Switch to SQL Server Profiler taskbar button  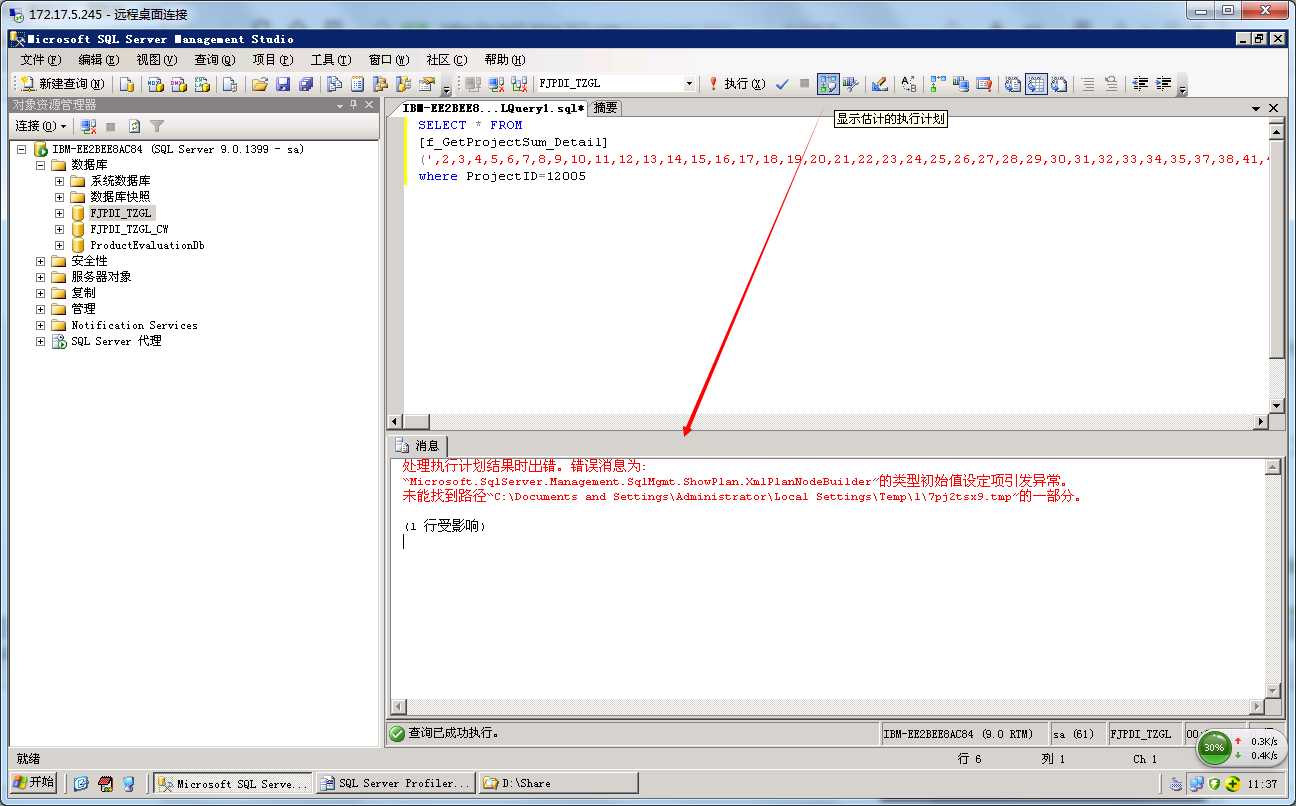(x=396, y=783)
